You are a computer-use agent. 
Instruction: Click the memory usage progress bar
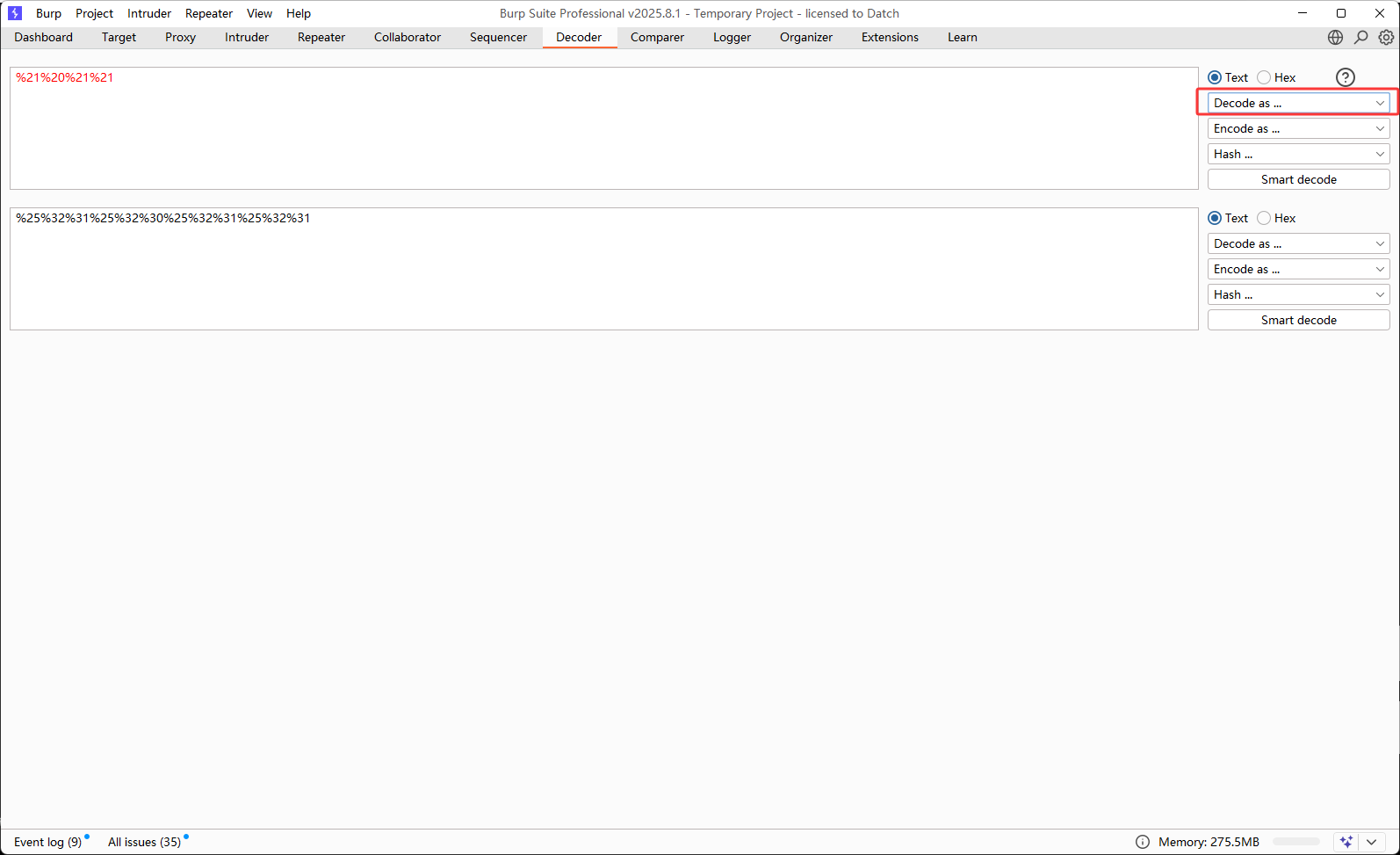click(1295, 842)
